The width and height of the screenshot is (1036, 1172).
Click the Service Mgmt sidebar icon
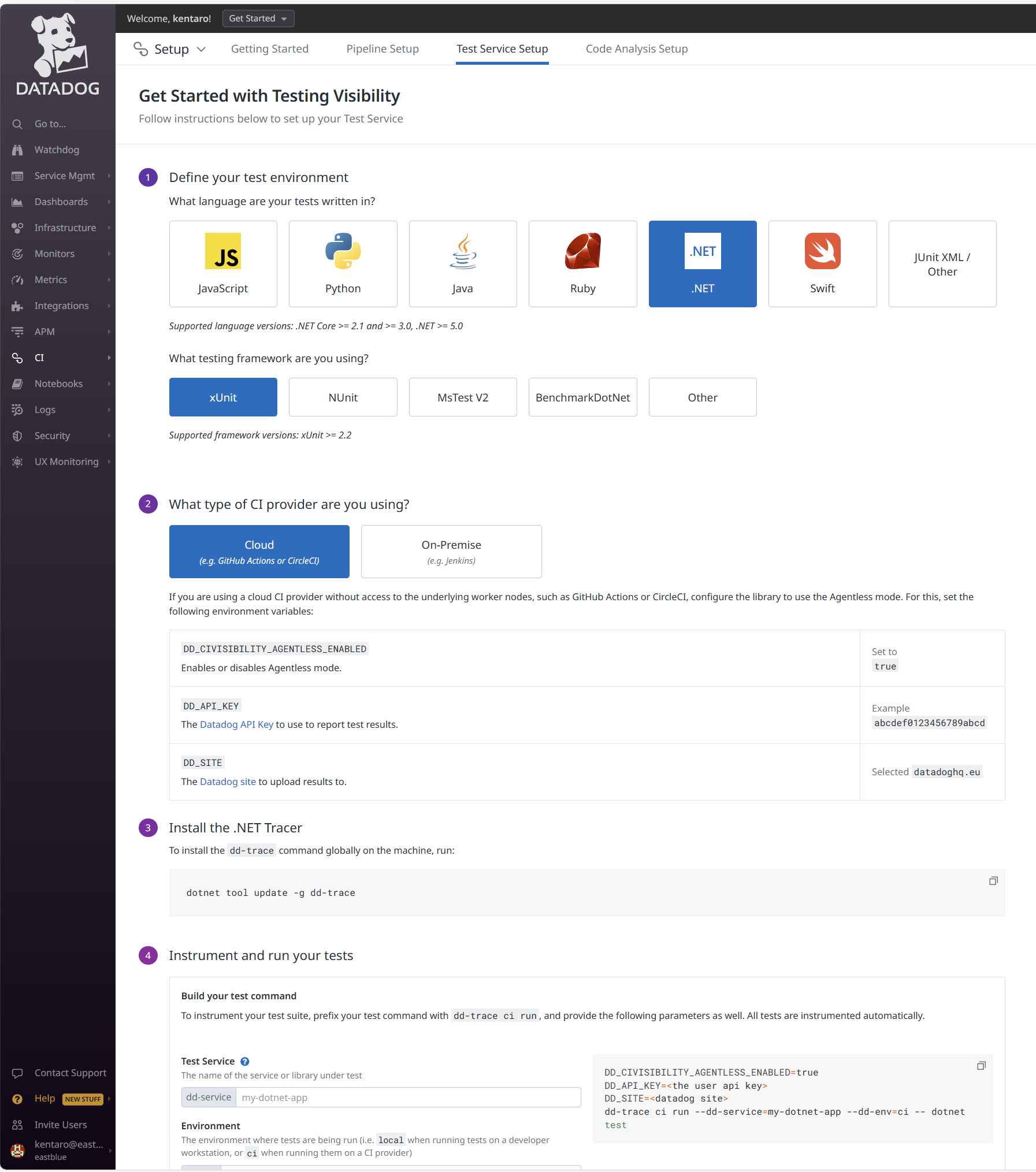point(17,176)
